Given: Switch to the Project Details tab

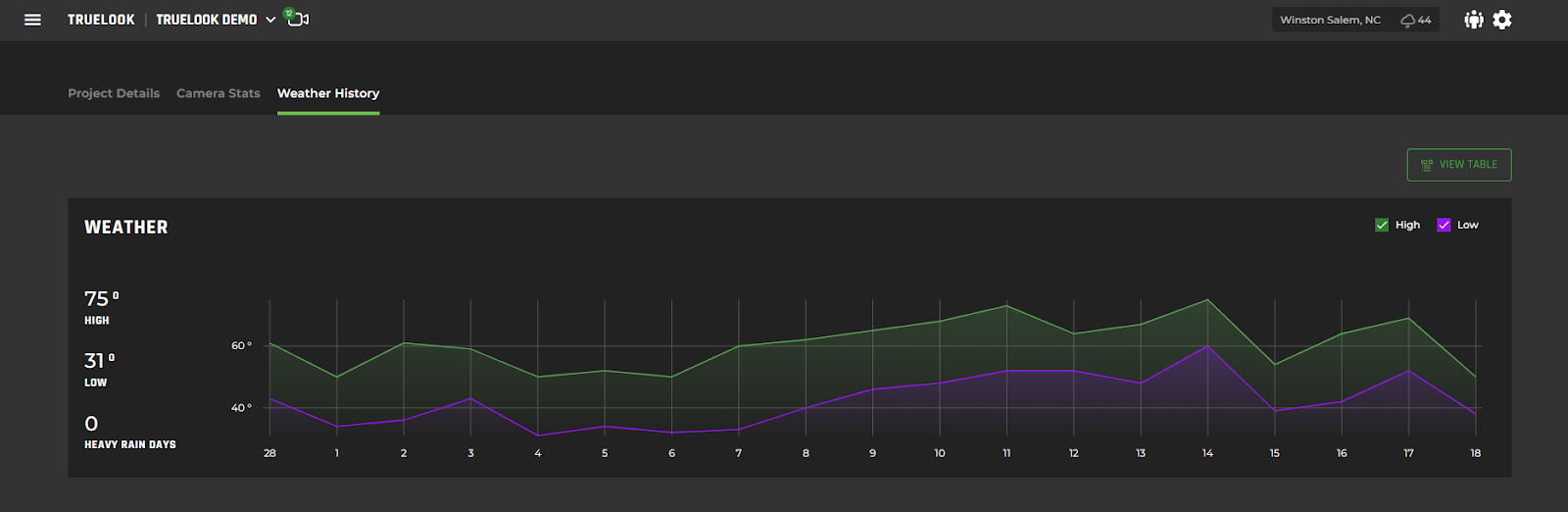Looking at the screenshot, I should (x=114, y=93).
